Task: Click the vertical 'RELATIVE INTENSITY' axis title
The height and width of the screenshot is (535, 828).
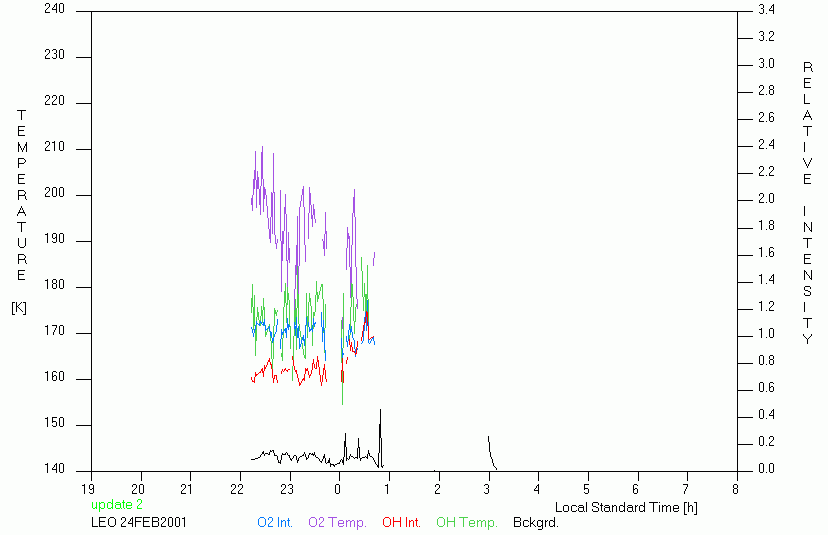Action: pos(807,203)
